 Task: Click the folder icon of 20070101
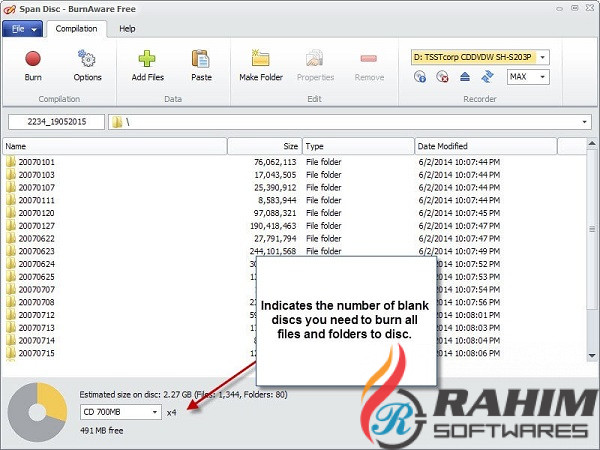pyautogui.click(x=11, y=161)
